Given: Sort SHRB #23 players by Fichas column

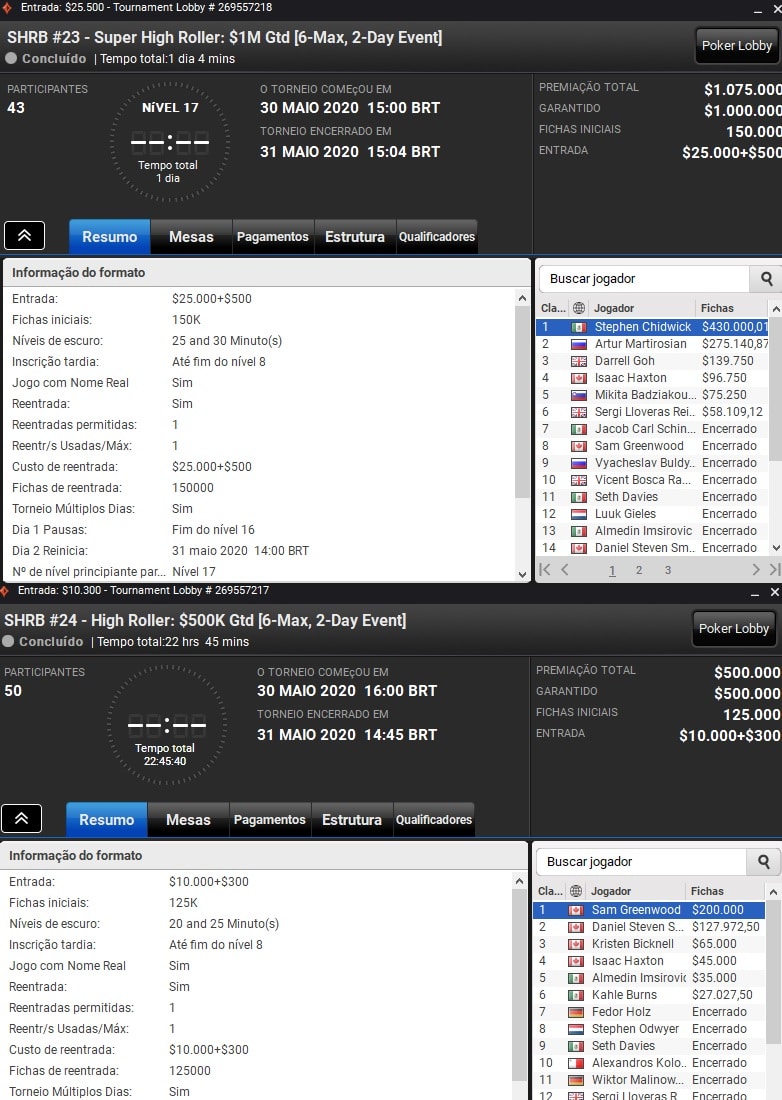Looking at the screenshot, I should point(732,308).
